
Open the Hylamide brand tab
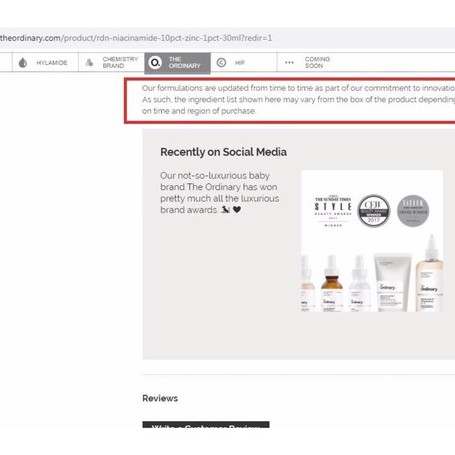point(45,62)
